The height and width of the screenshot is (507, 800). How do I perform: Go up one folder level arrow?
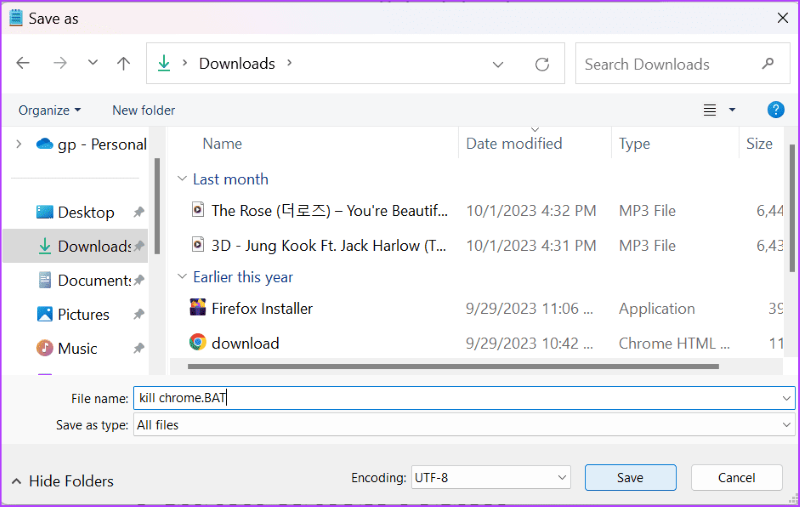(123, 63)
